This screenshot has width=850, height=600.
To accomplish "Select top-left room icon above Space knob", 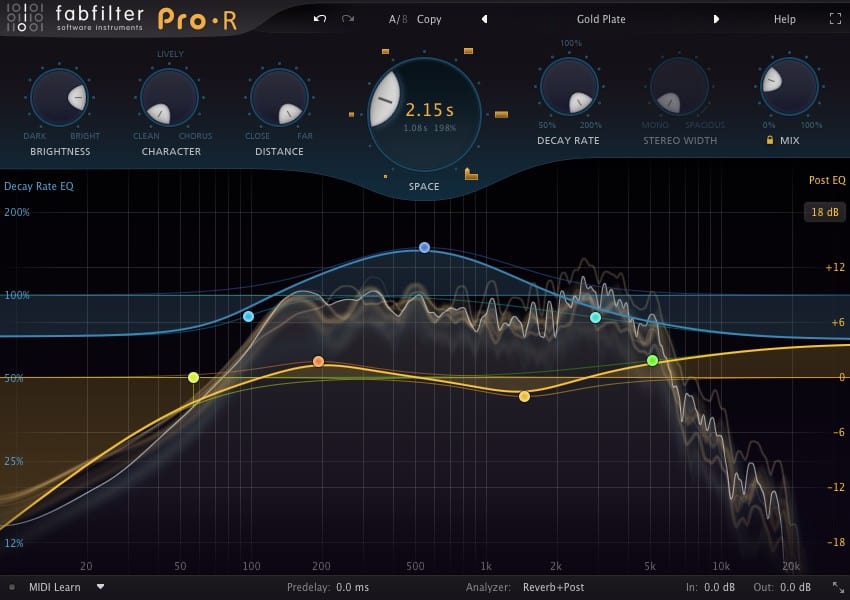I will (385, 51).
